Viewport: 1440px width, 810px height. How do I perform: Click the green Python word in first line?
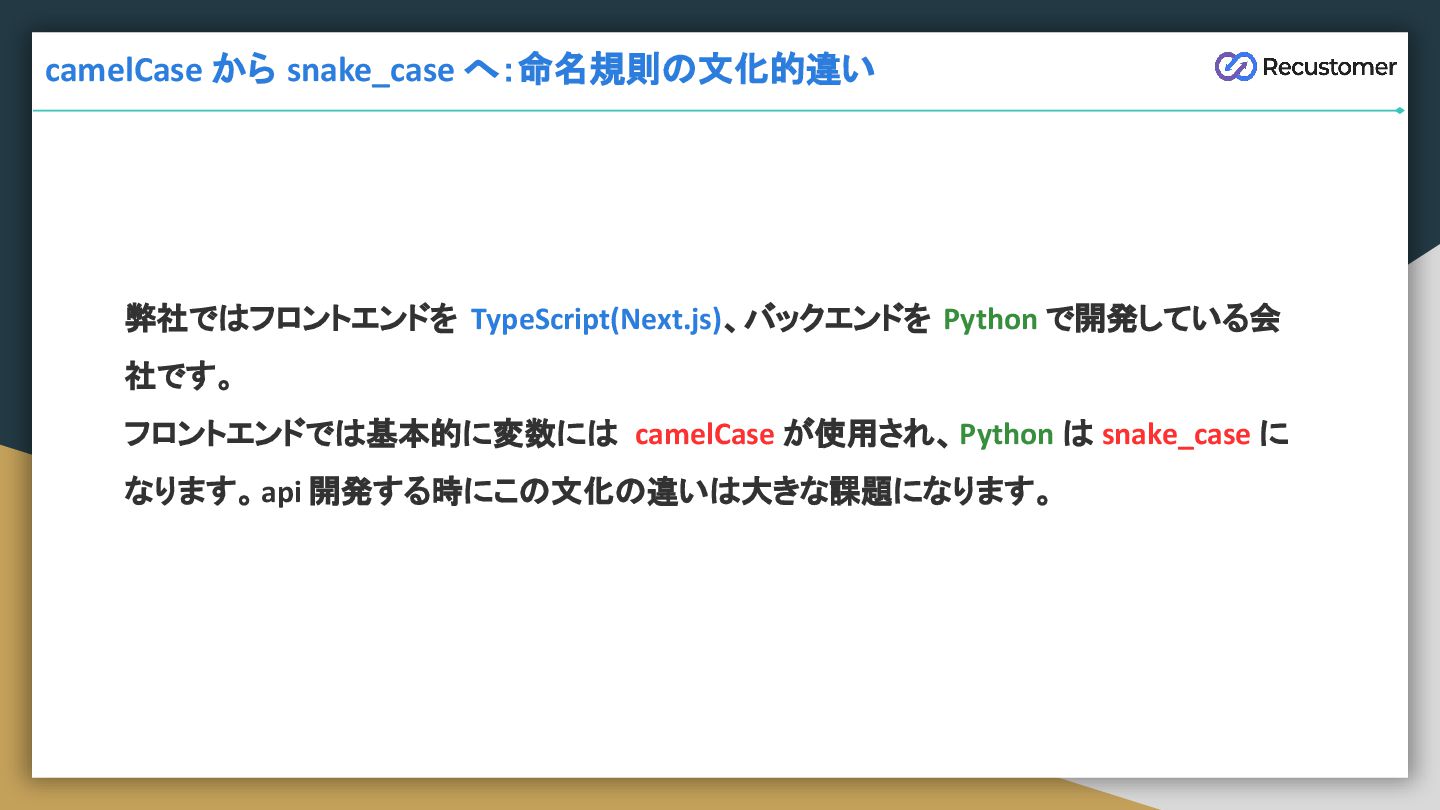(990, 320)
